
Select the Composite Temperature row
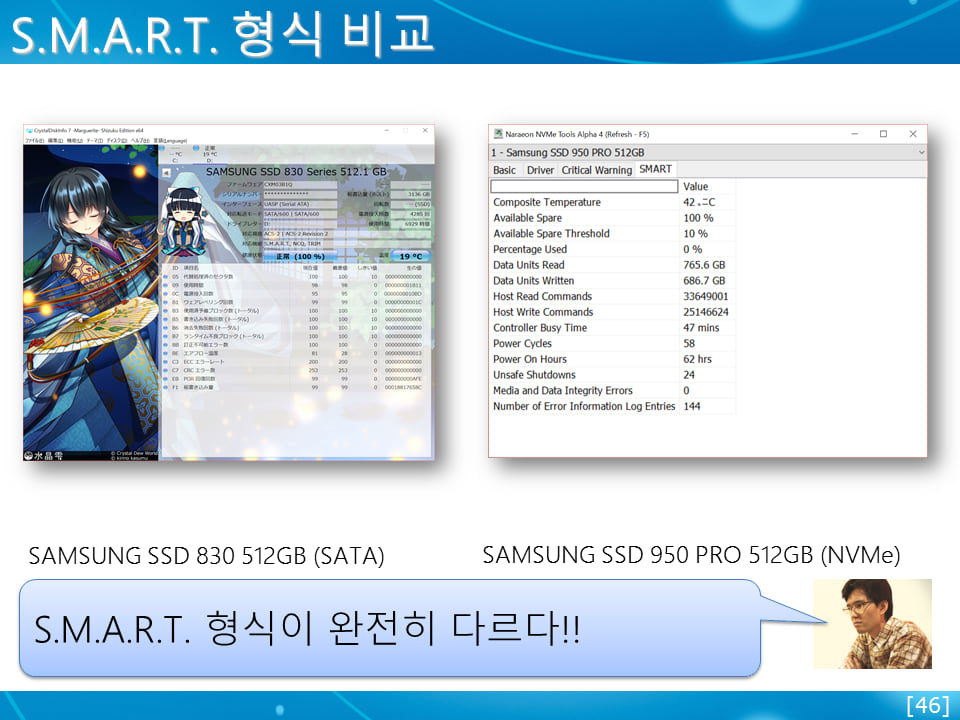point(613,202)
